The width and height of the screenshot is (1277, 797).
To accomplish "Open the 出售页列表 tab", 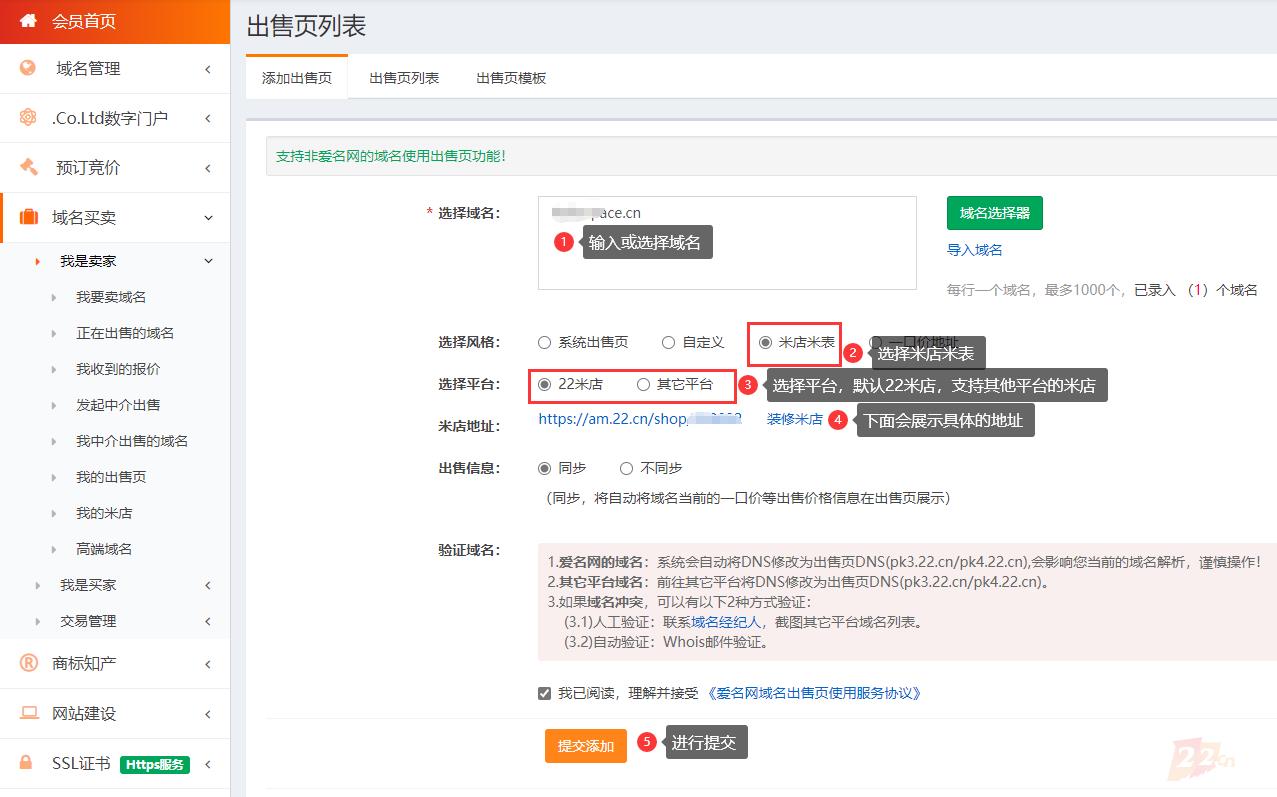I will coord(404,78).
